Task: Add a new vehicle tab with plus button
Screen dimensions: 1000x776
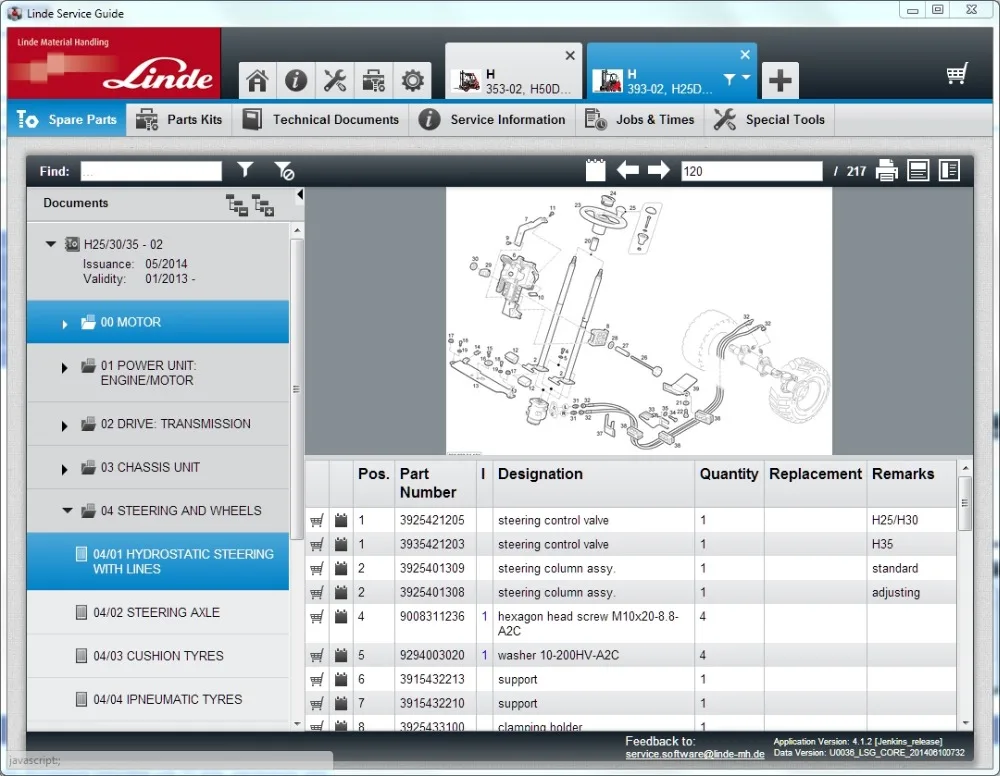Action: point(780,81)
